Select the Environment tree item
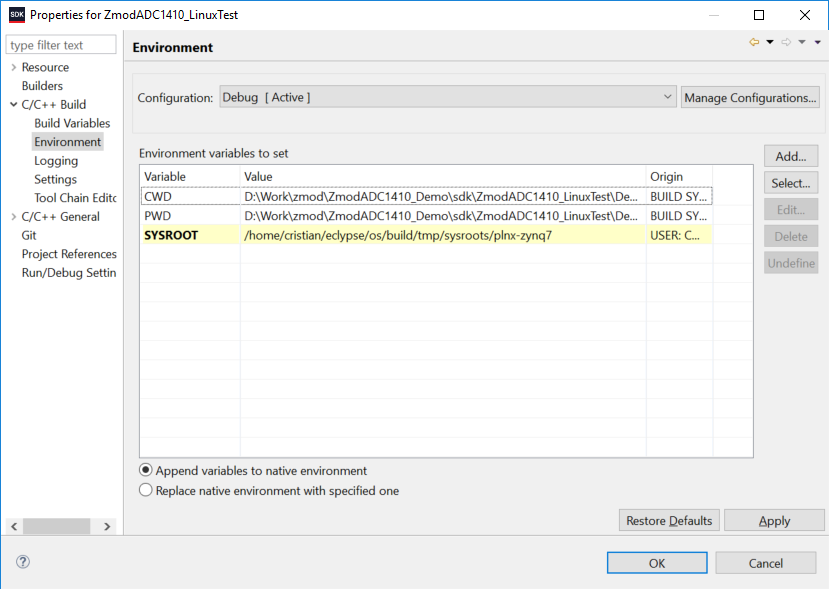This screenshot has width=829, height=589. [68, 142]
